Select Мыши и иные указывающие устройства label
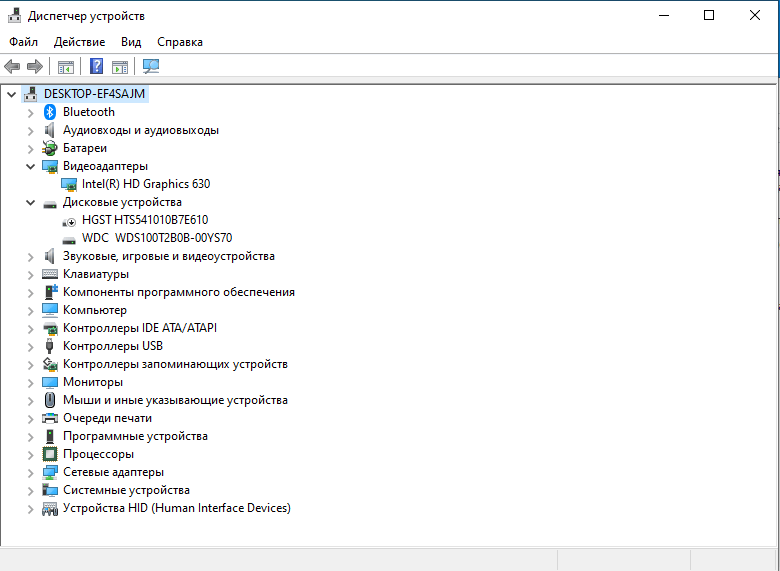The height and width of the screenshot is (571, 780). coord(175,400)
